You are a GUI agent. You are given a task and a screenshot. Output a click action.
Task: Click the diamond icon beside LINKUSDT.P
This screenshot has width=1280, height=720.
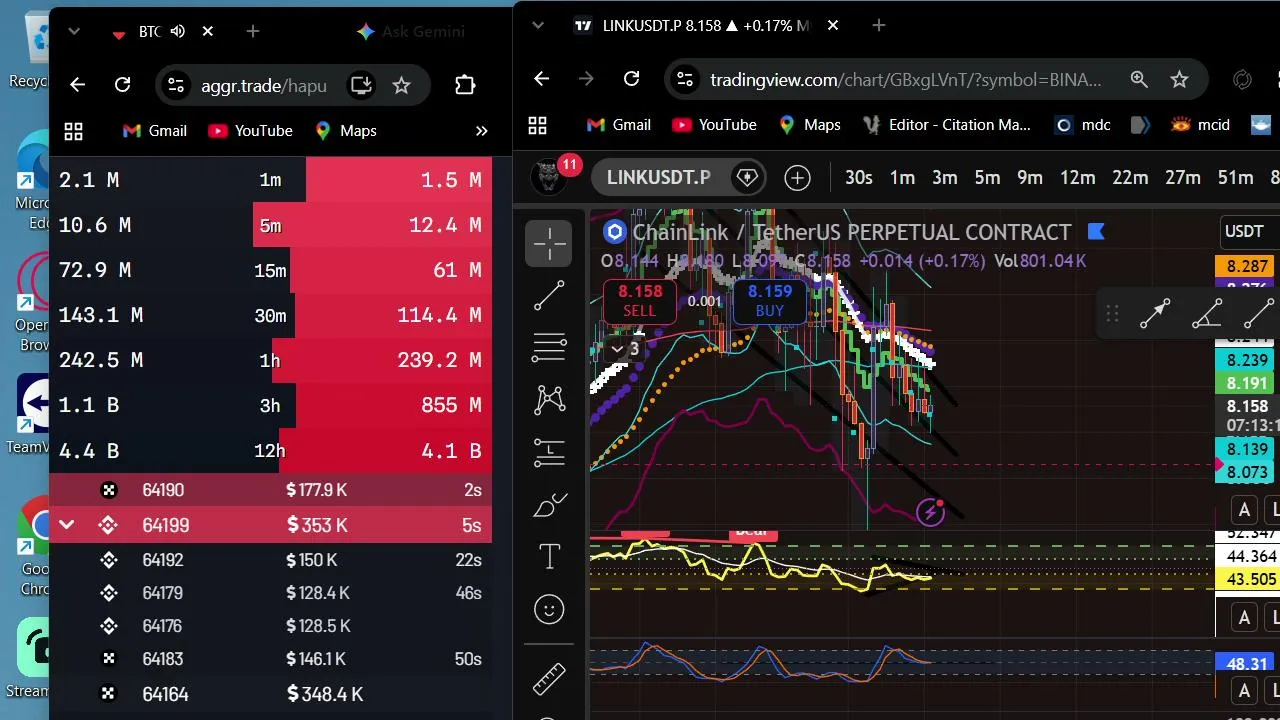[x=747, y=178]
